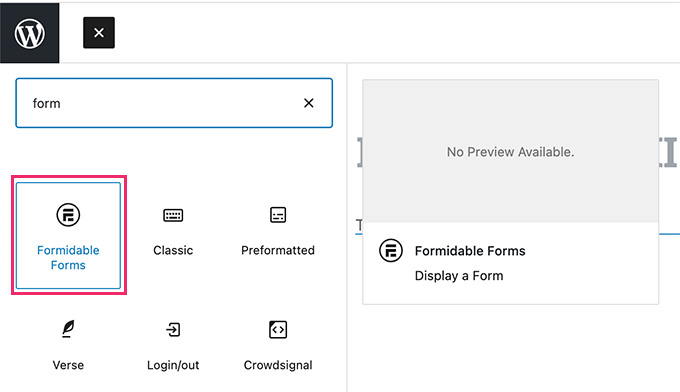Click the Classic block label

click(173, 250)
